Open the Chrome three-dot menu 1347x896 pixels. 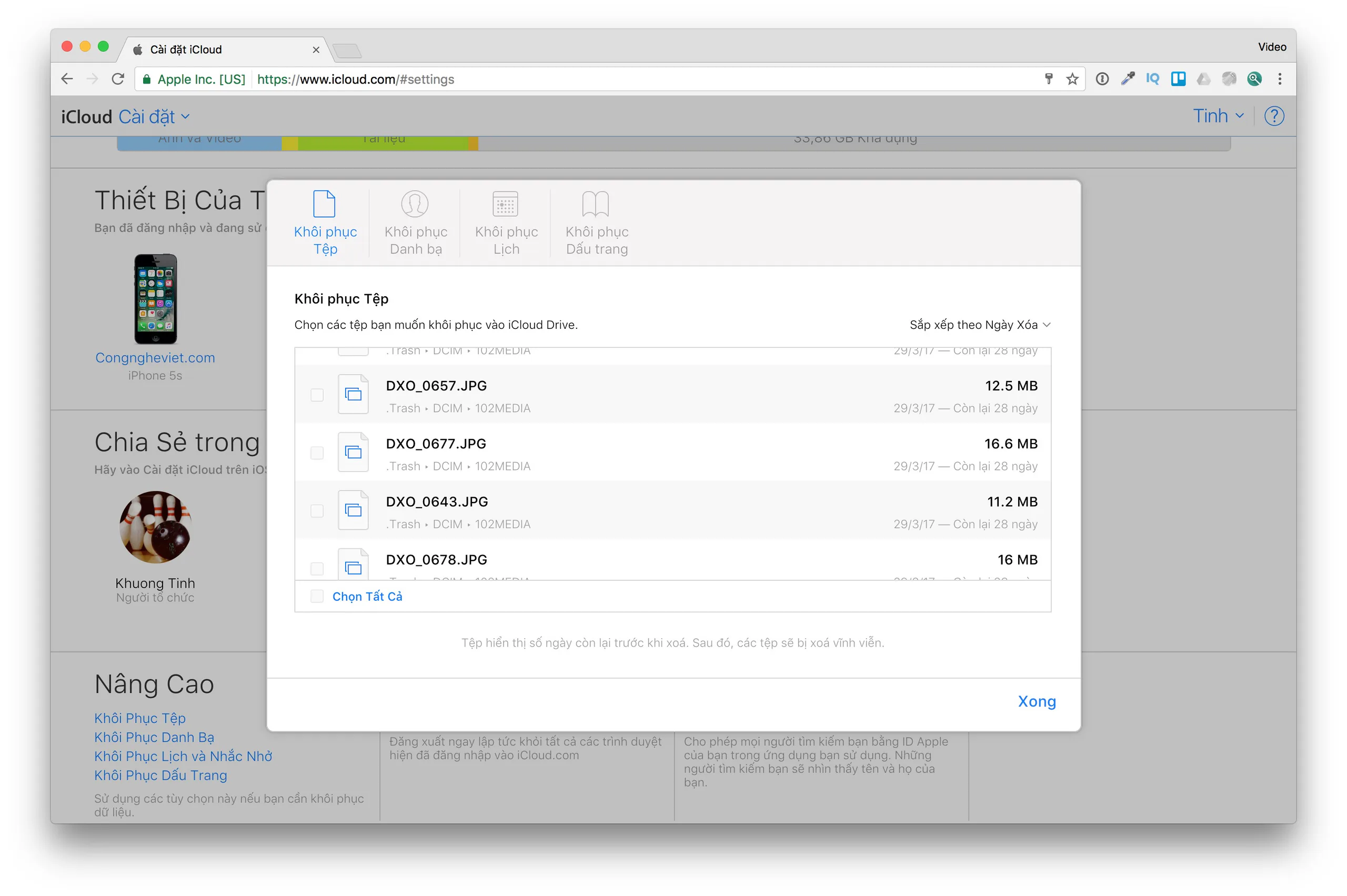coord(1280,79)
